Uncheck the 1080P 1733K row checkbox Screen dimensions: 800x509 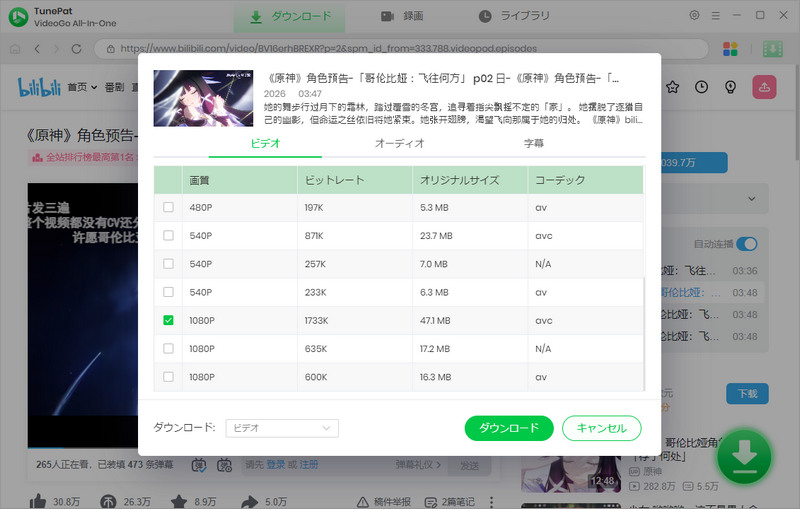coord(168,320)
